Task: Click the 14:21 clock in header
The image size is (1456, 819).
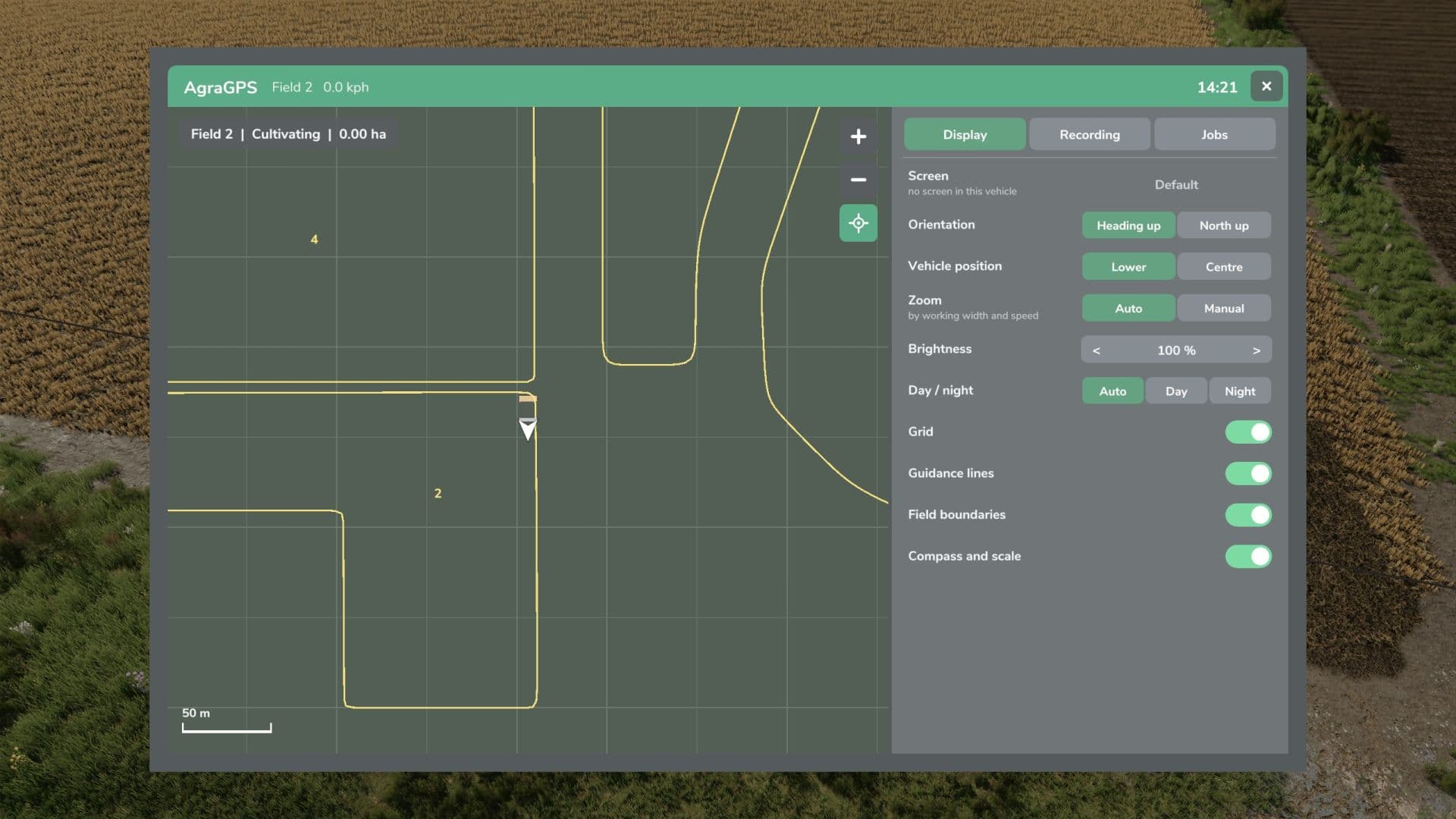Action: 1217,87
